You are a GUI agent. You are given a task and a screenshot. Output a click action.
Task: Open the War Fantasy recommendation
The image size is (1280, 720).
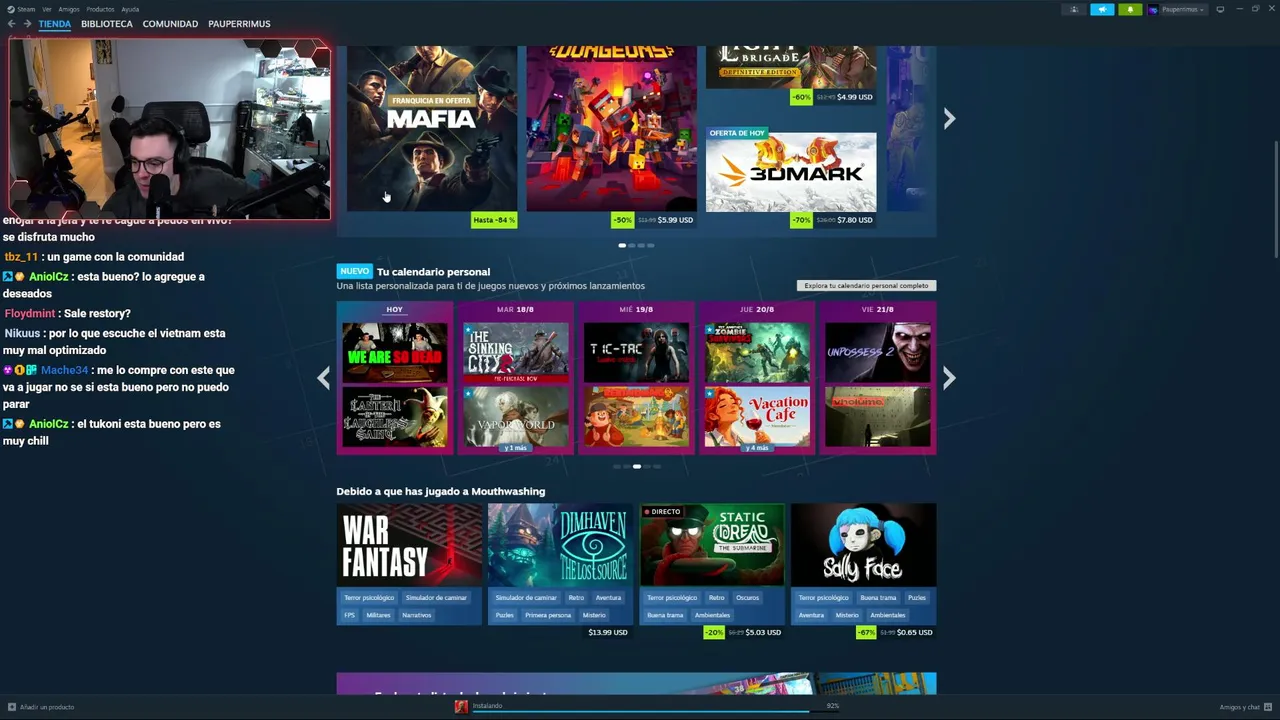[410, 544]
